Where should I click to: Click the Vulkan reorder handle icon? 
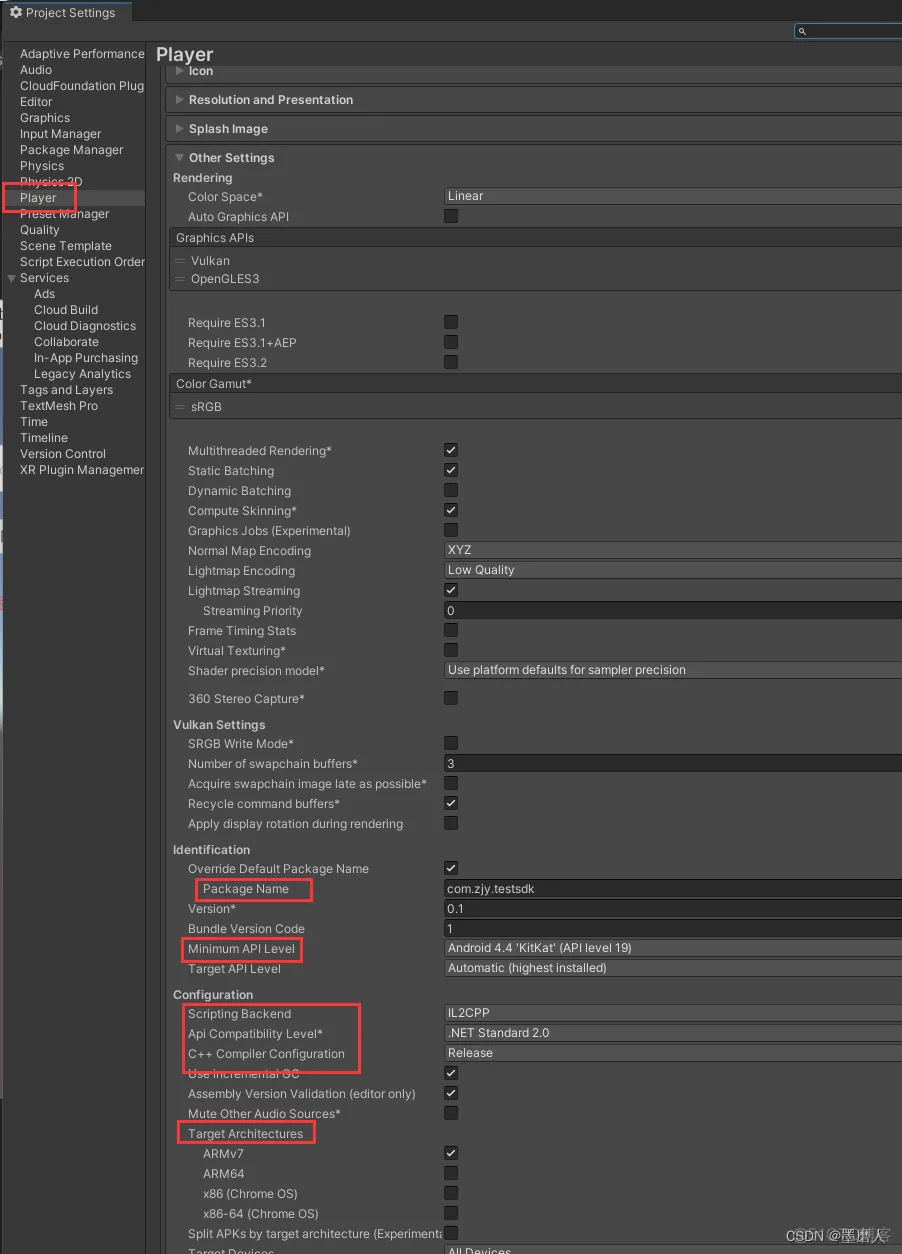click(x=180, y=261)
